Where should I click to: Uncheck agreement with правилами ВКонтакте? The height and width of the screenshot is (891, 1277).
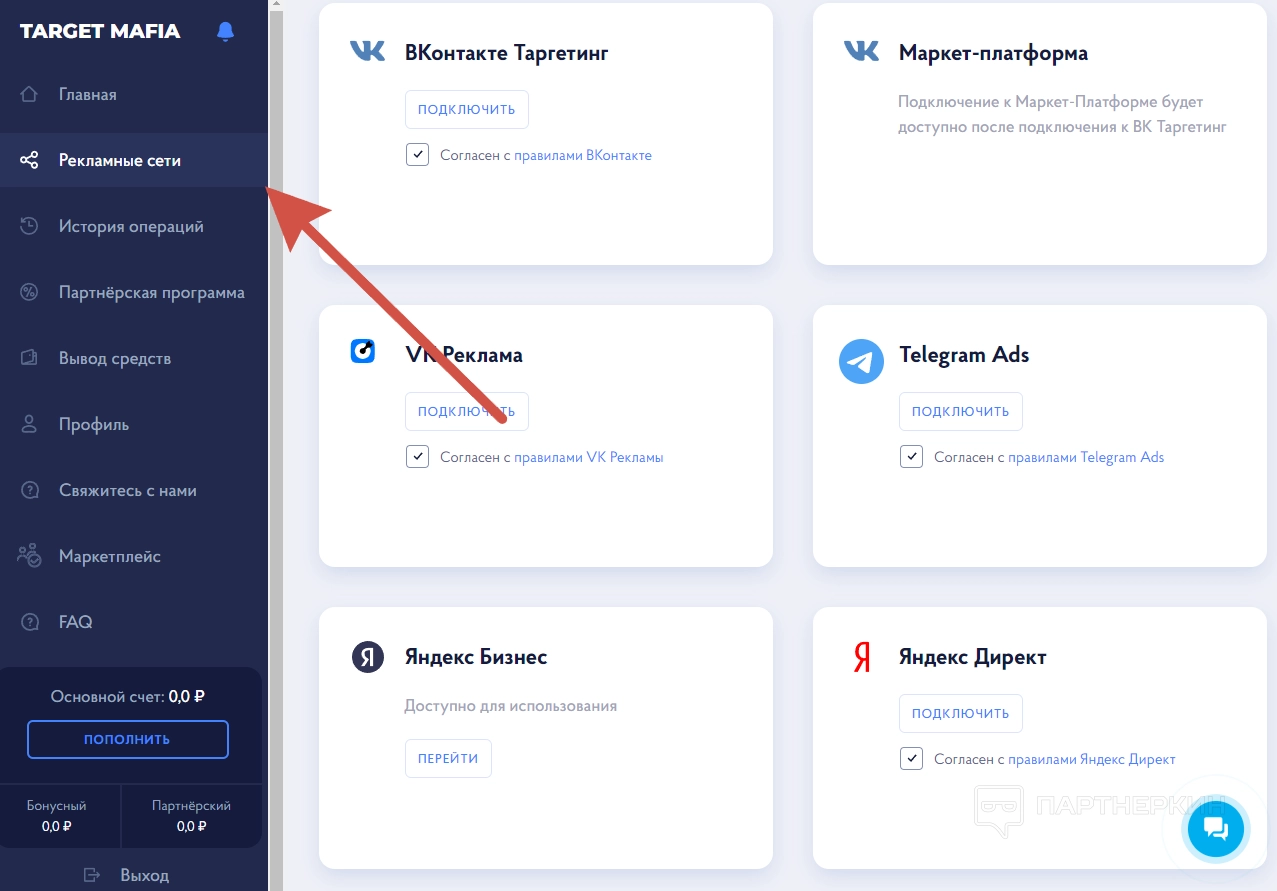pyautogui.click(x=417, y=155)
